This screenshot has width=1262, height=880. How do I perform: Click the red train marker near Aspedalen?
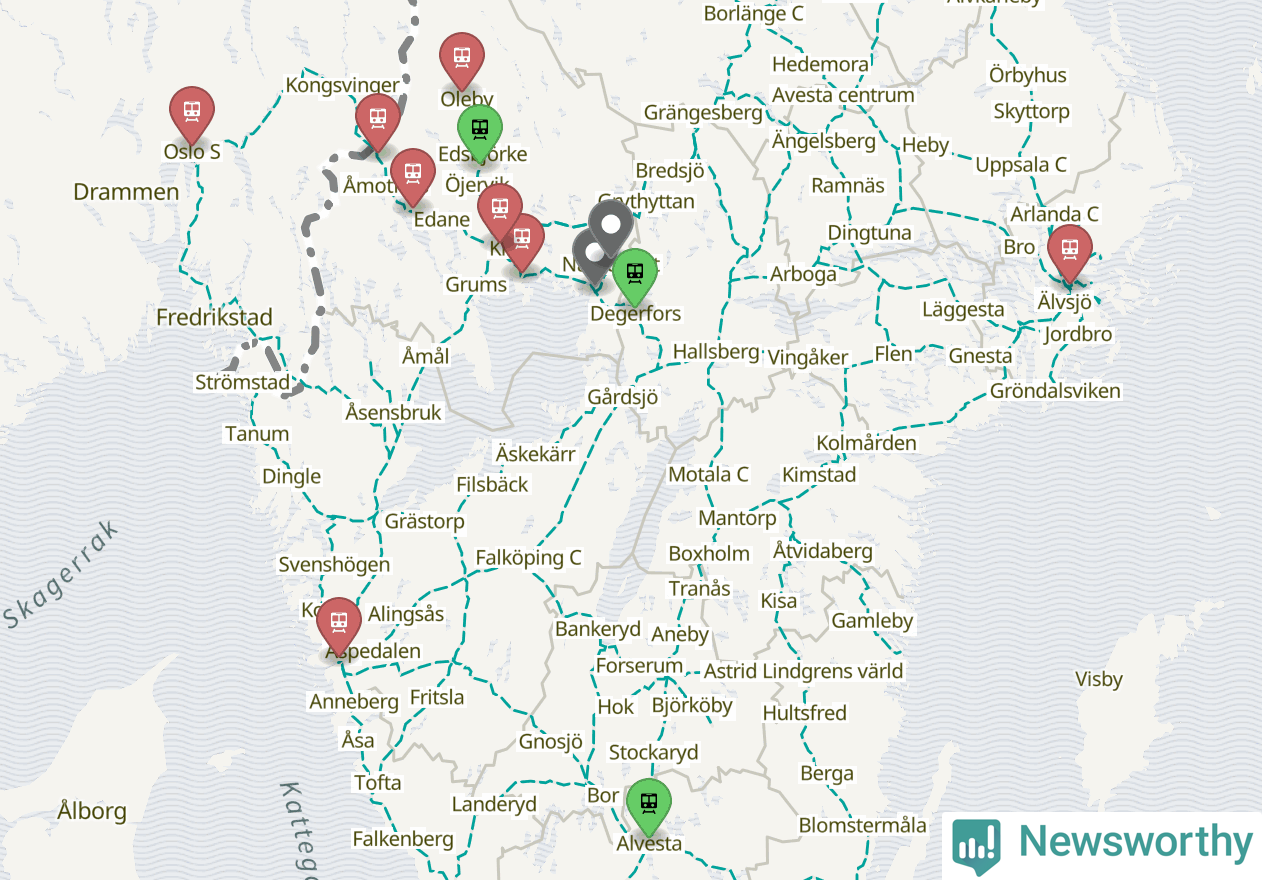pos(339,625)
